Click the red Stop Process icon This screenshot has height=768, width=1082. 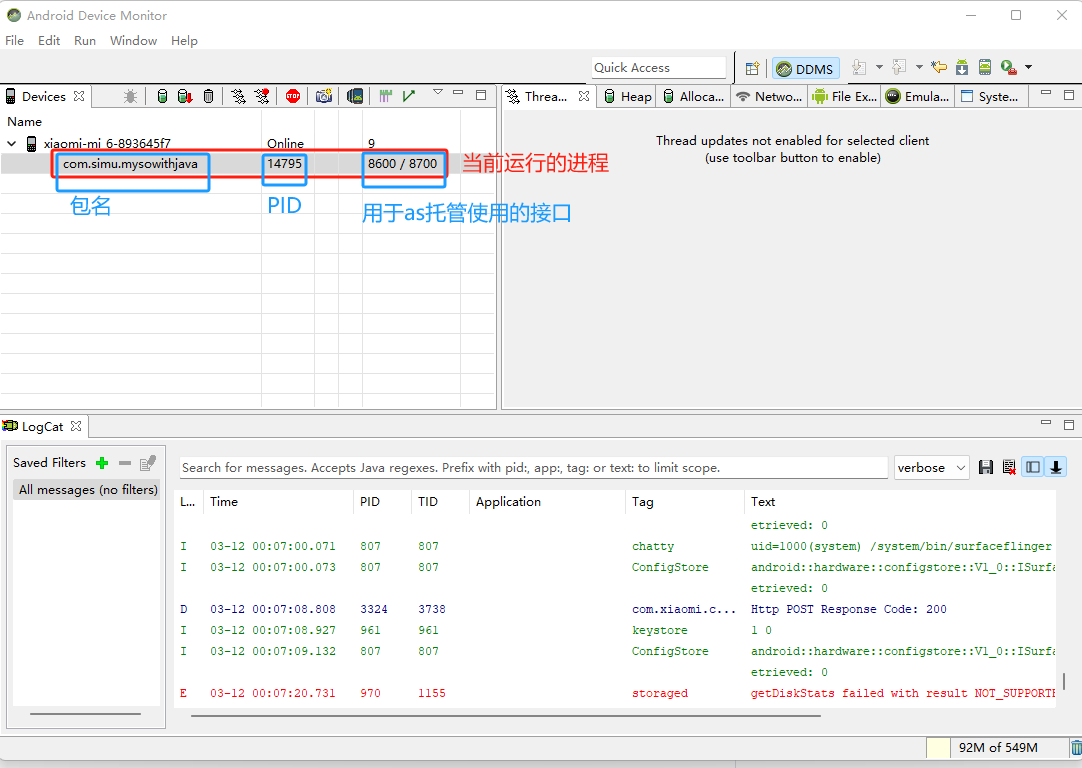pyautogui.click(x=293, y=97)
